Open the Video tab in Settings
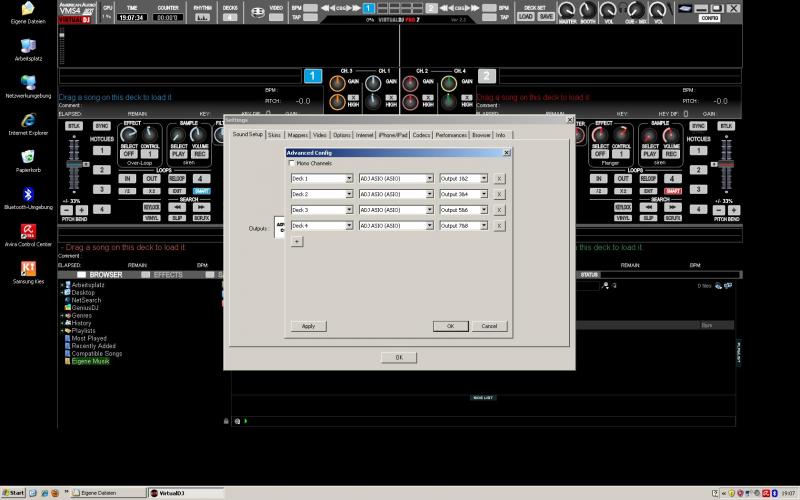The image size is (800, 500). click(319, 135)
